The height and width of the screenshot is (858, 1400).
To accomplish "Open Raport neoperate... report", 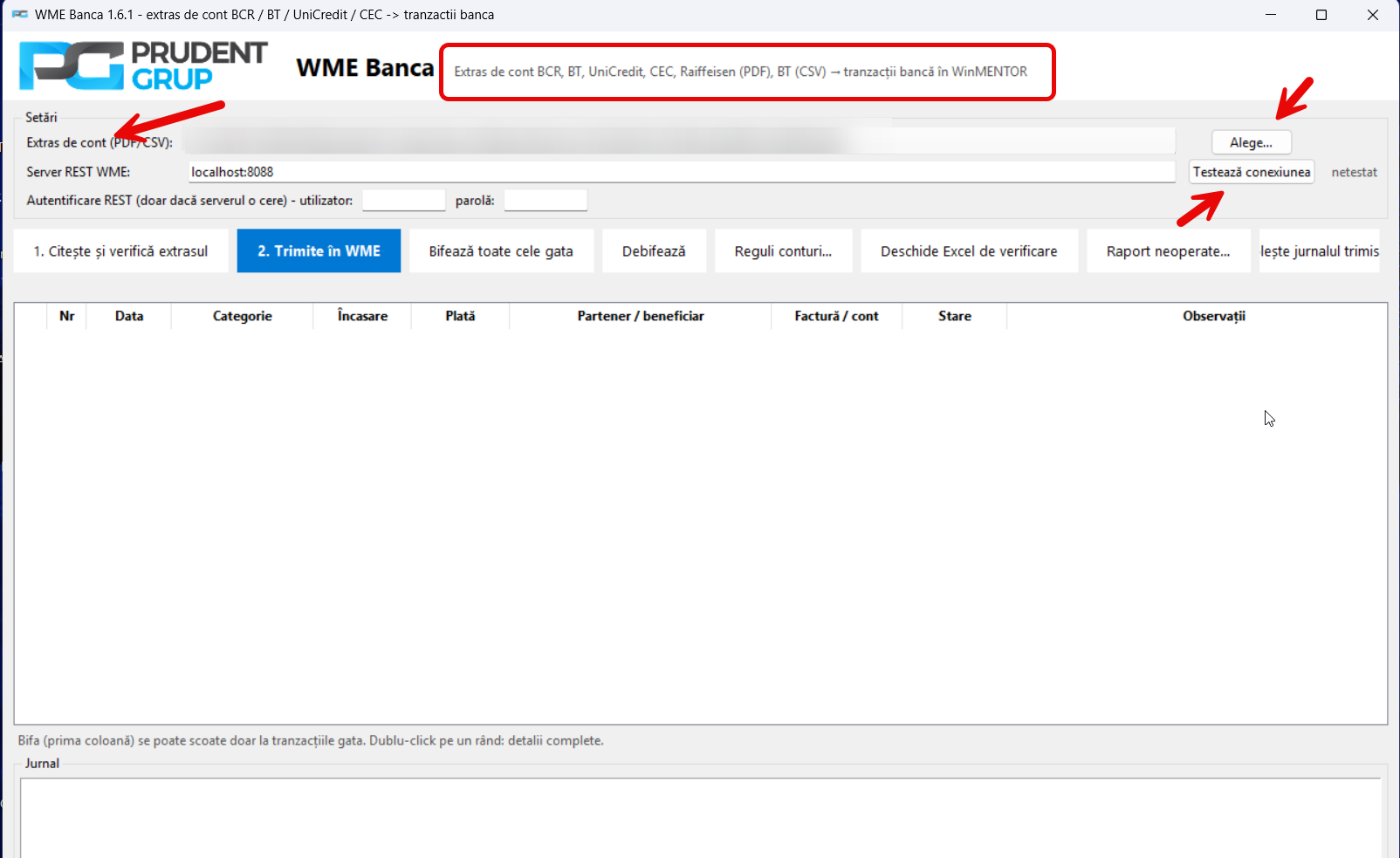I will click(x=1168, y=251).
